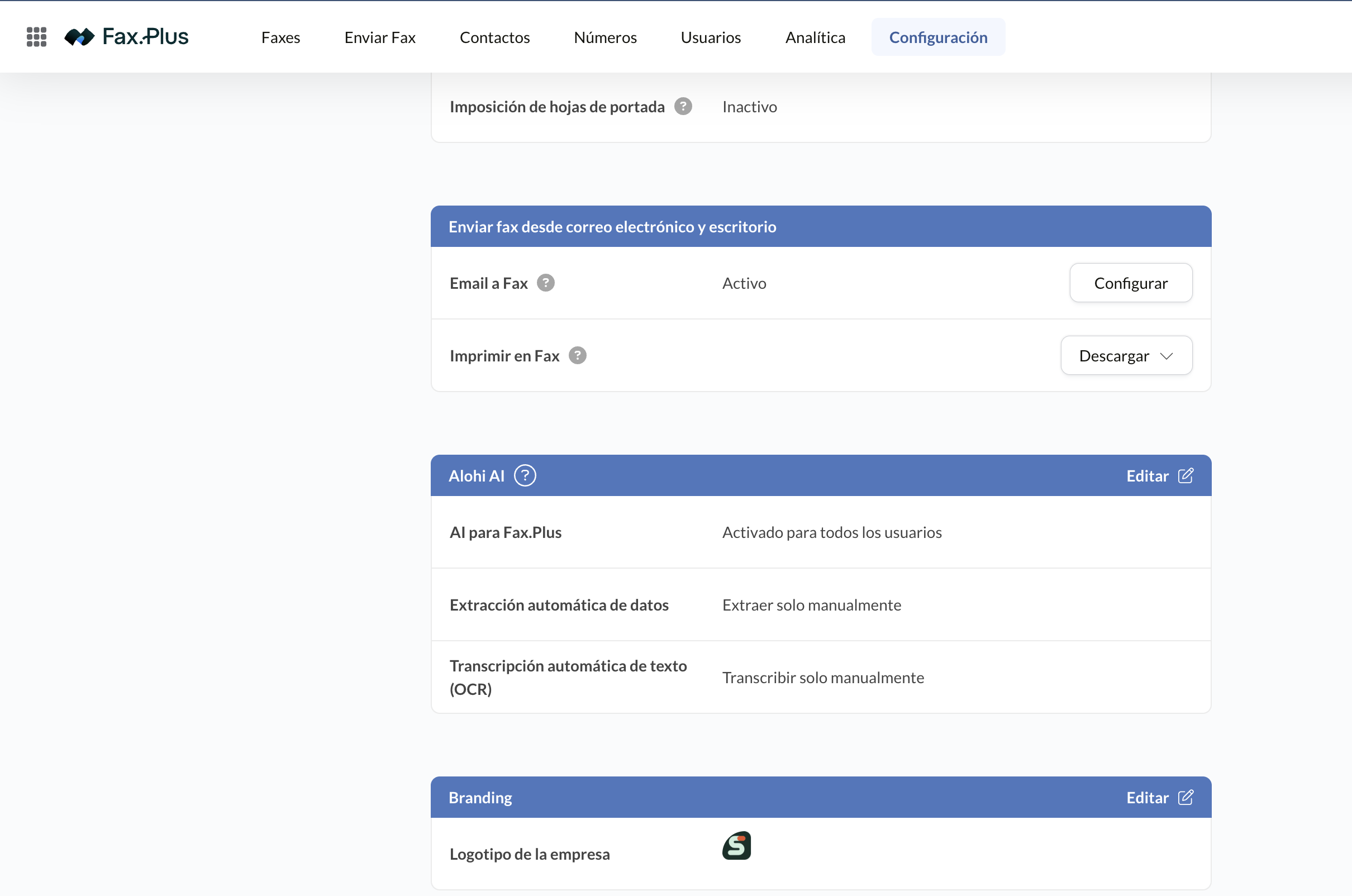Screen dimensions: 1352x896
Task: Click the 'Imprimir en Fax' label
Action: coord(504,356)
